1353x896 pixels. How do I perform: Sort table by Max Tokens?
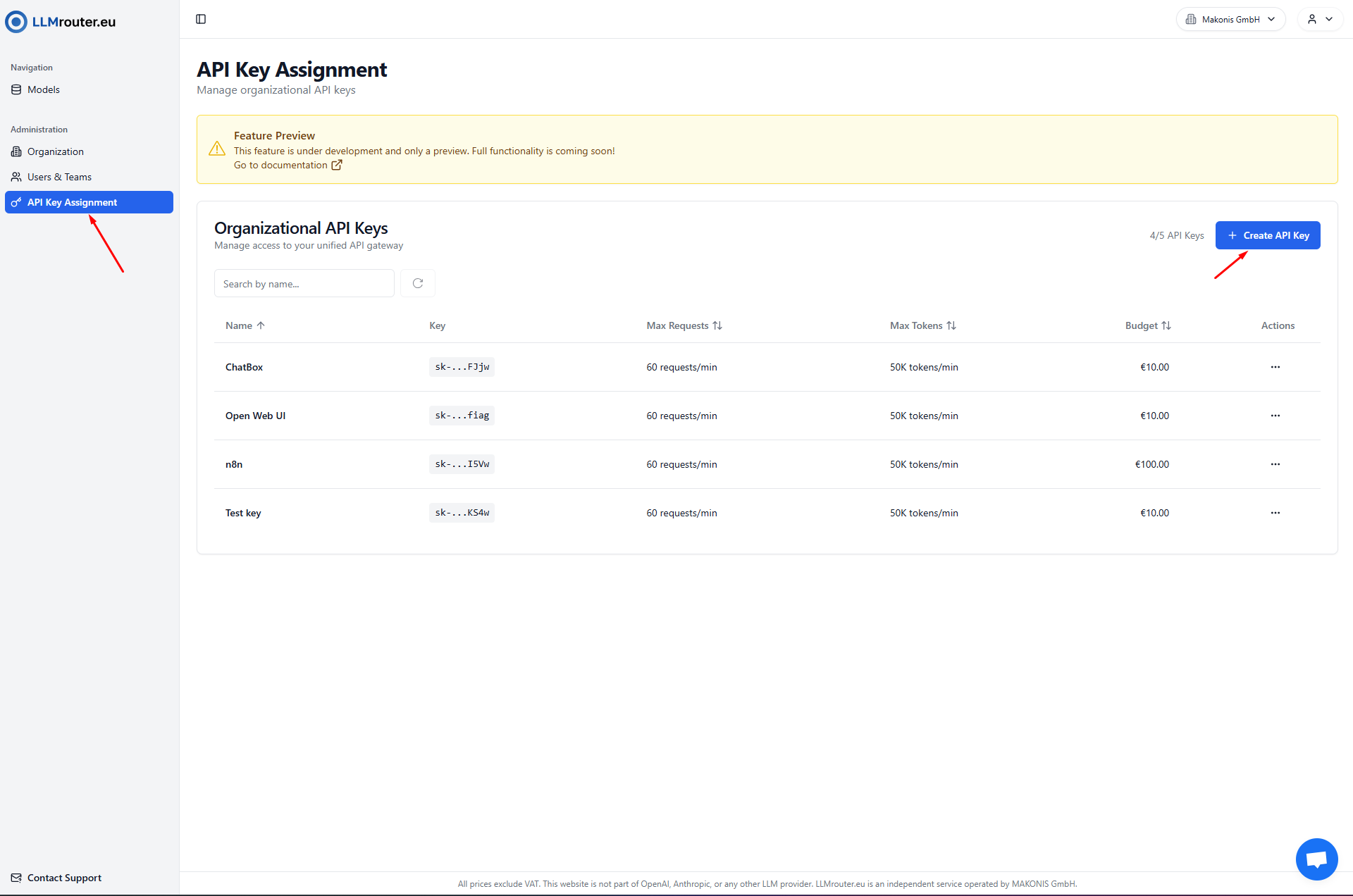coord(922,325)
